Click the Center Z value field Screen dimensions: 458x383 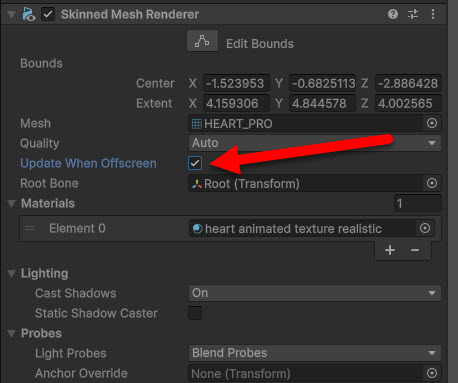coord(408,83)
